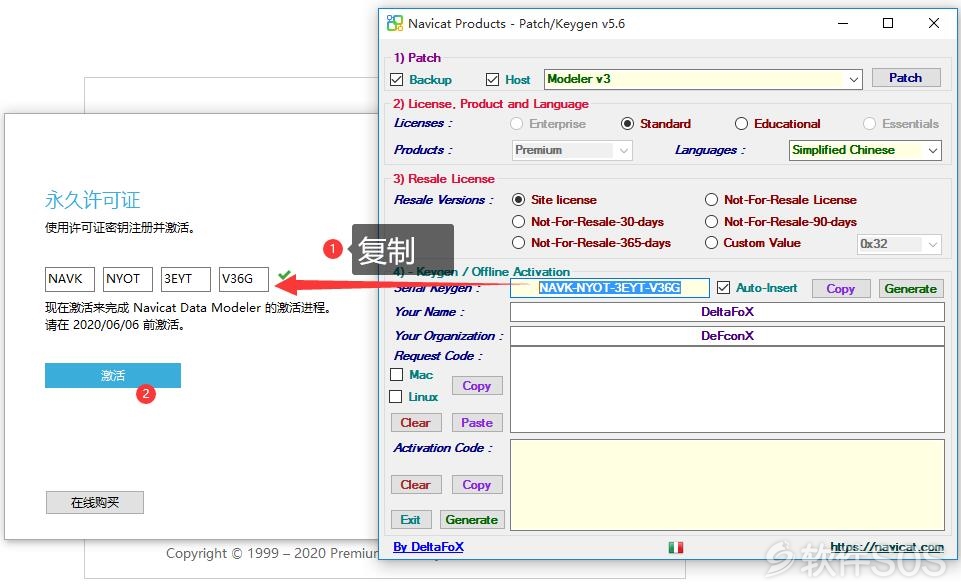Click the Paste button
This screenshot has height=588, width=961.
477,422
